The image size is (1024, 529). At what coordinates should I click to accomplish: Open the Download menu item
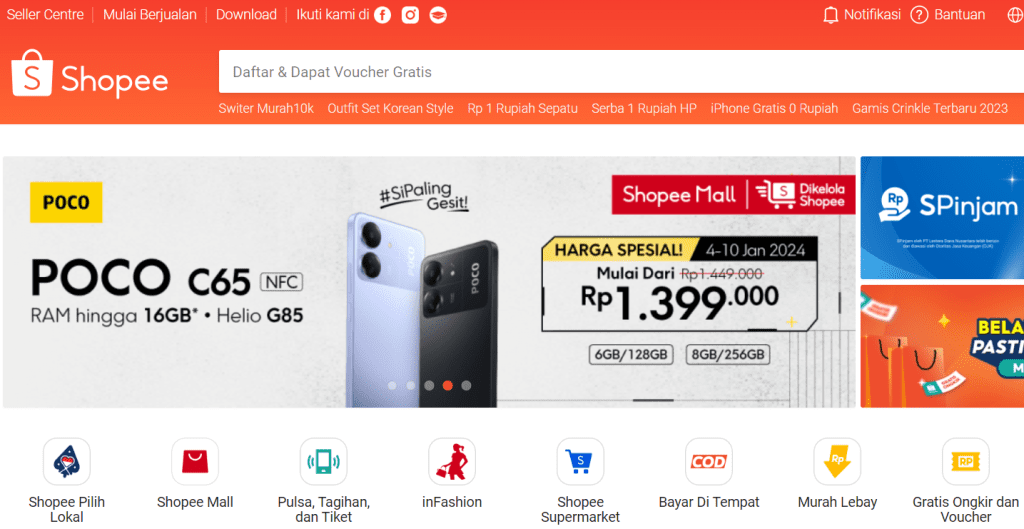coord(246,14)
